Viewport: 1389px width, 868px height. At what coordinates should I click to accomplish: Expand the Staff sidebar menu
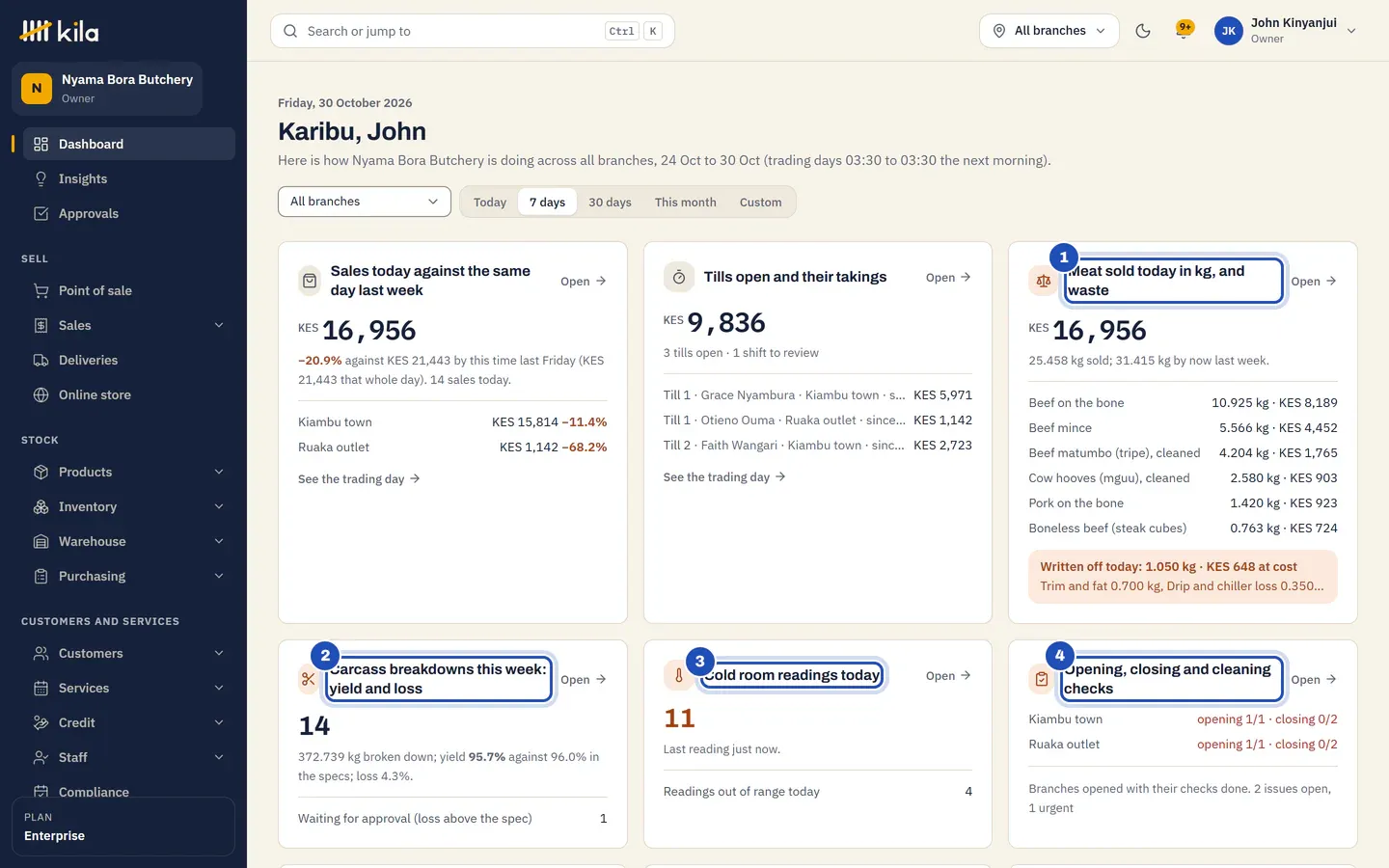pyautogui.click(x=129, y=757)
